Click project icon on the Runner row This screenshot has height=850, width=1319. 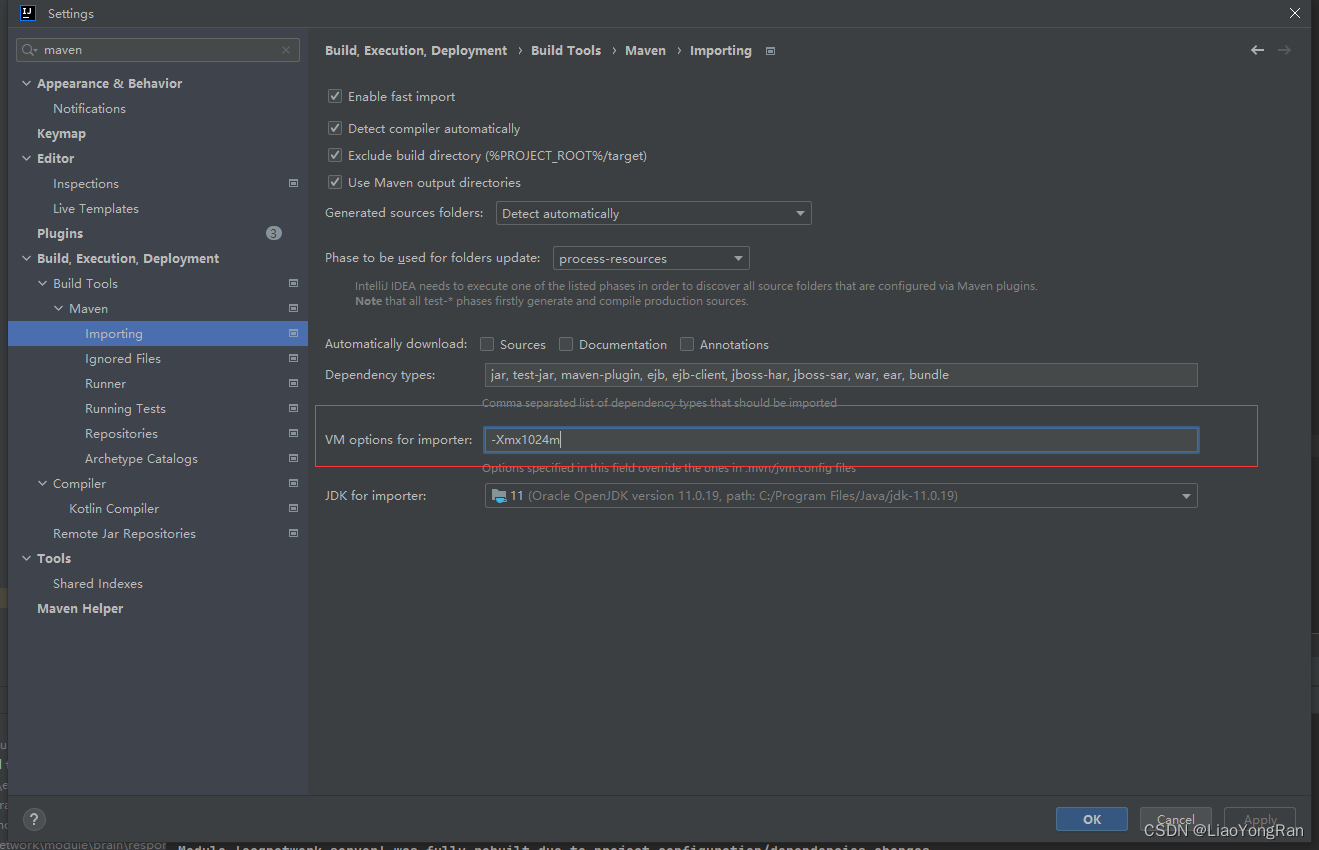tap(293, 384)
